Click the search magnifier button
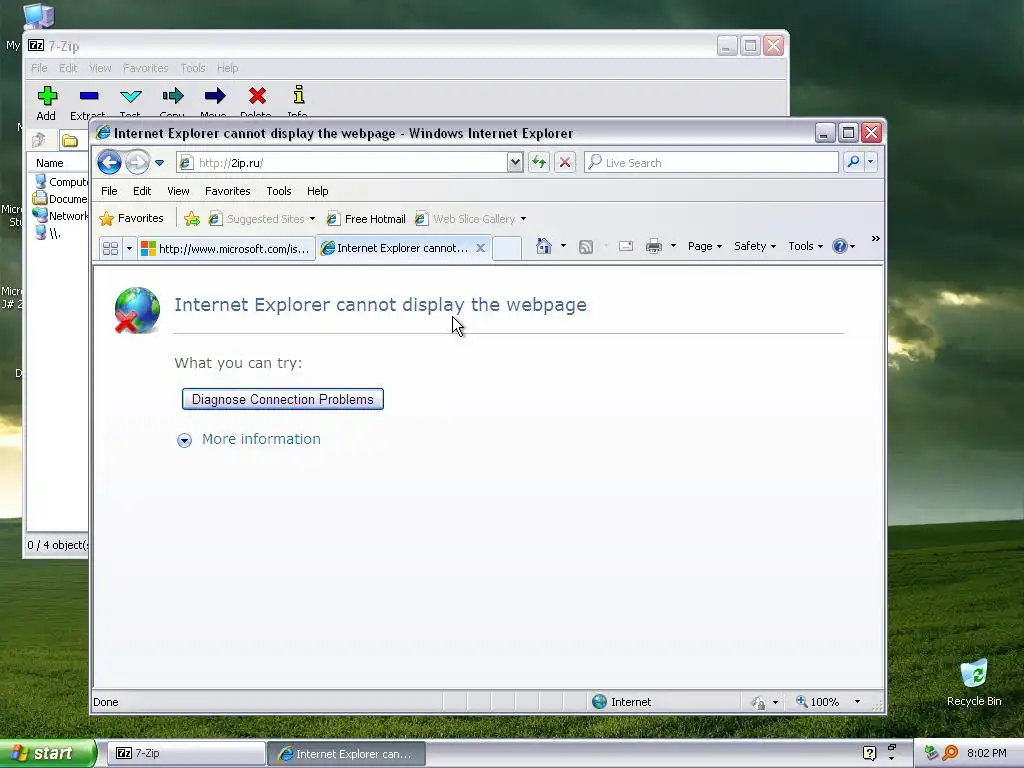Image resolution: width=1024 pixels, height=768 pixels. click(853, 162)
